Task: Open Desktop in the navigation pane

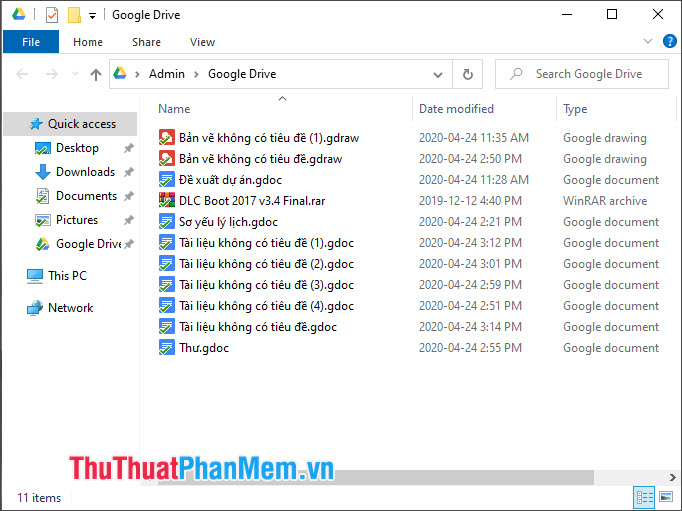Action: (77, 148)
